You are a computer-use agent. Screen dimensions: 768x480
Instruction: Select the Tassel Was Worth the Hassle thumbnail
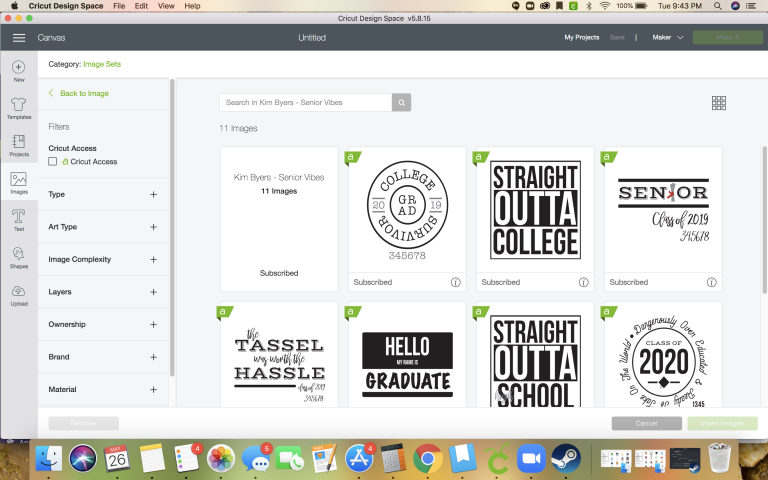click(279, 355)
